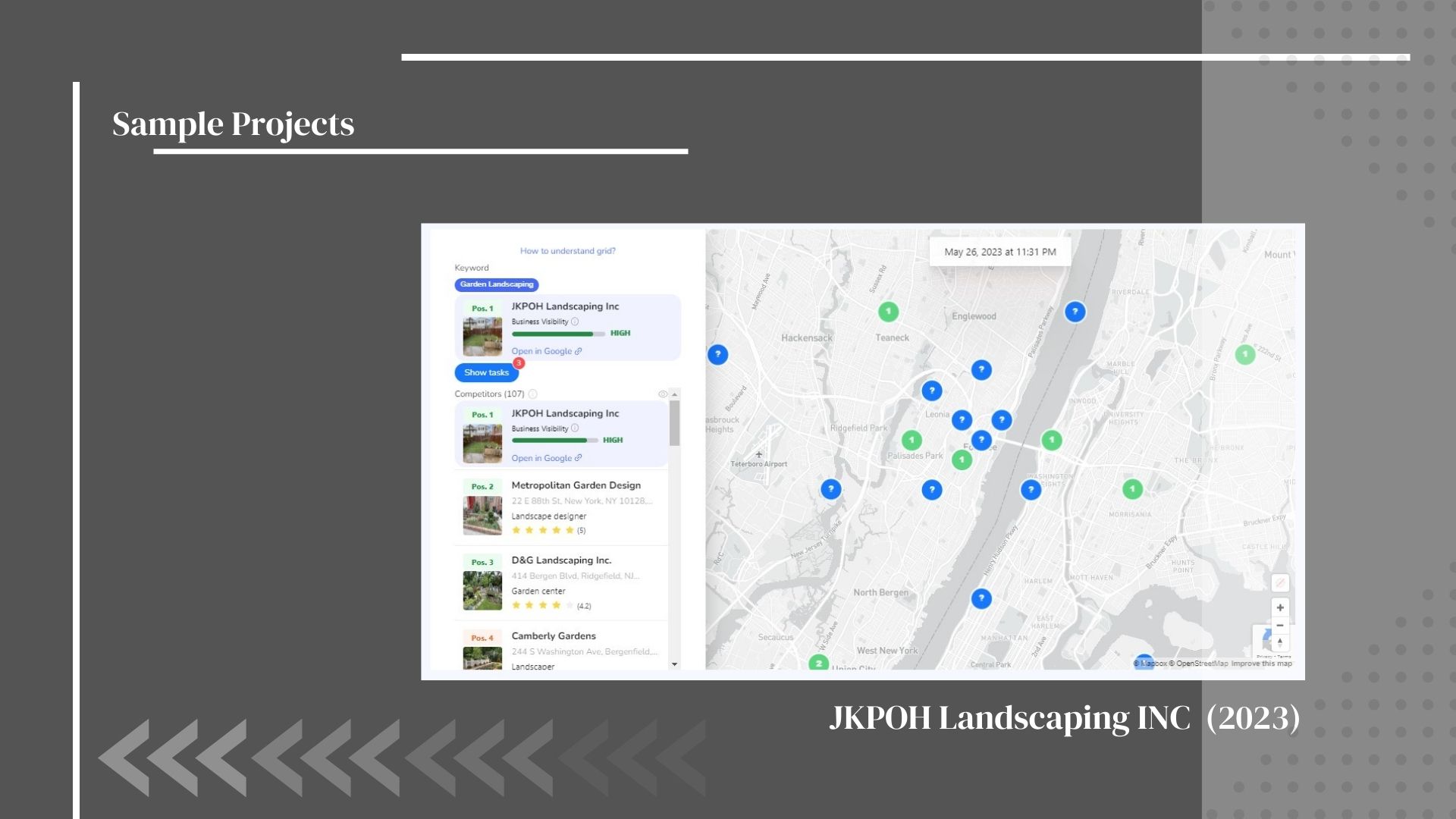Open the How to understand grid link
Image resolution: width=1456 pixels, height=819 pixels.
(567, 251)
